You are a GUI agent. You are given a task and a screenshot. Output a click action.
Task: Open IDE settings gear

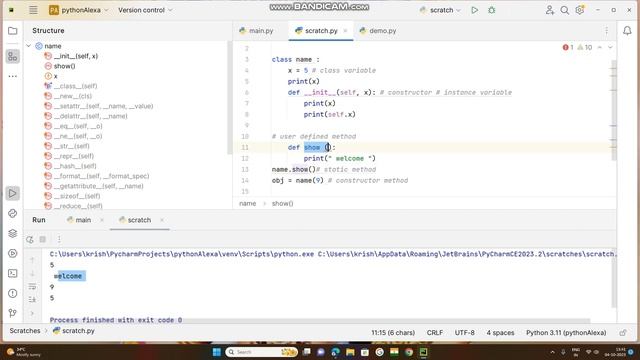(x=580, y=10)
